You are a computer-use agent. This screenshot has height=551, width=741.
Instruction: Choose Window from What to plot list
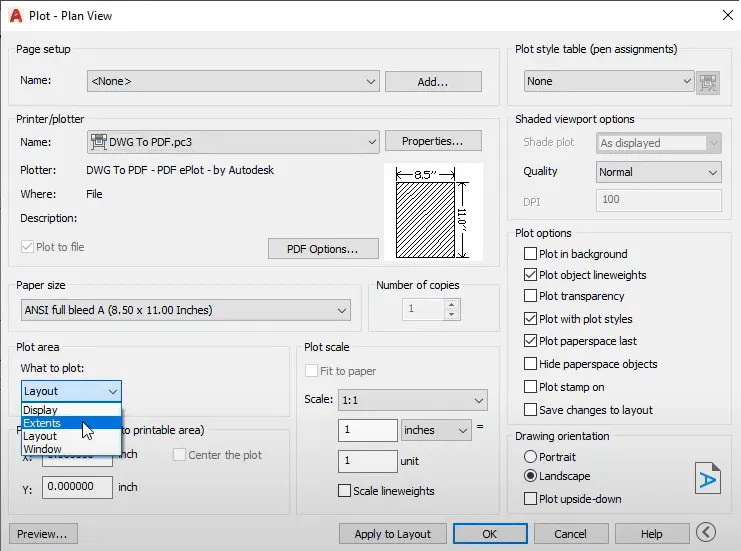tap(71, 448)
